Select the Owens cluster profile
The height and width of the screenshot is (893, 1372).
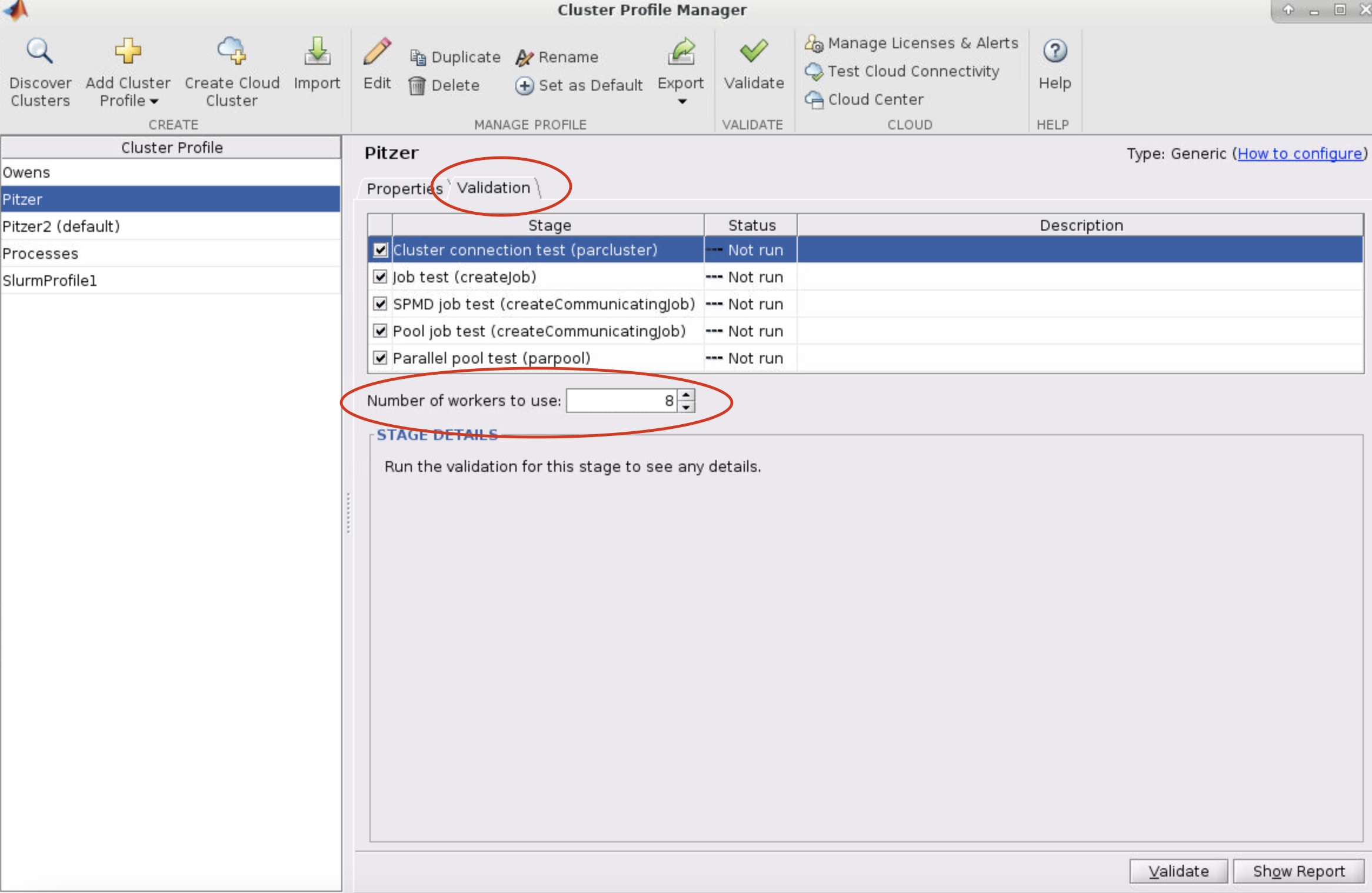[171, 173]
